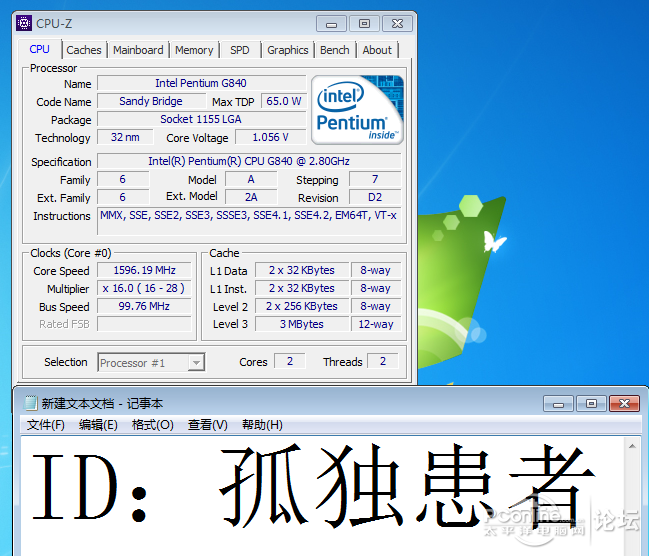Minimize the CPU-Z window
The image size is (649, 556).
pos(331,24)
